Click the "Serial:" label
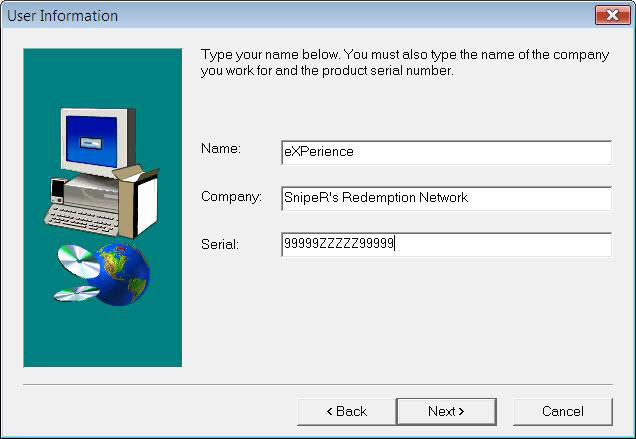This screenshot has width=636, height=439. [220, 244]
